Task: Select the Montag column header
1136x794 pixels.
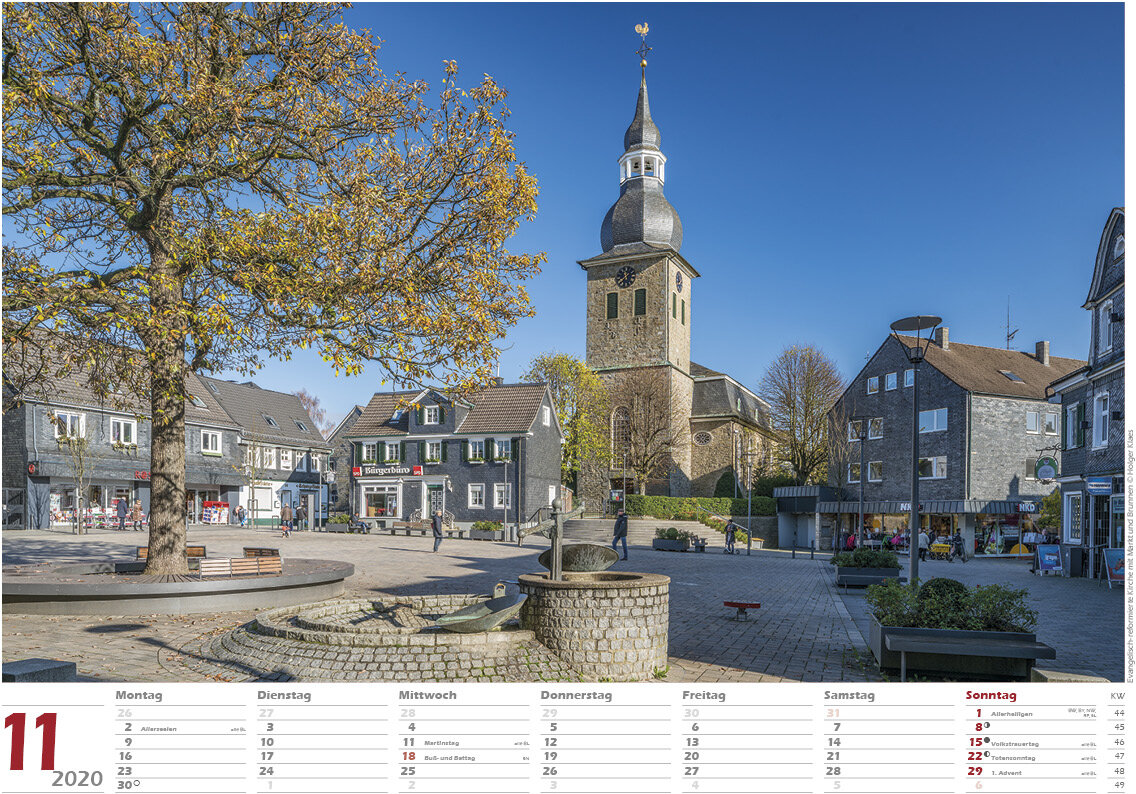Action: click(x=138, y=695)
